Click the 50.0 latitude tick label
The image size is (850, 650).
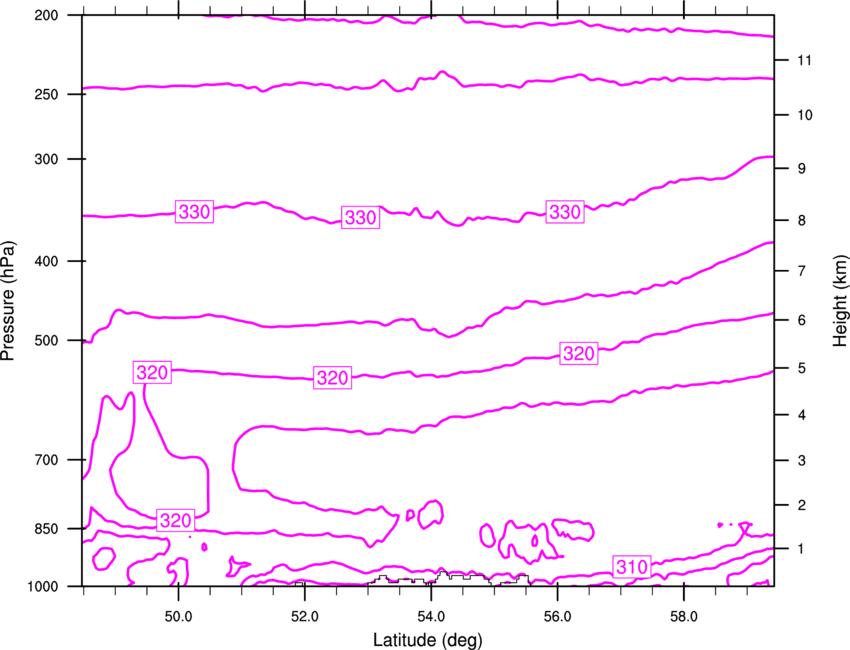click(178, 617)
